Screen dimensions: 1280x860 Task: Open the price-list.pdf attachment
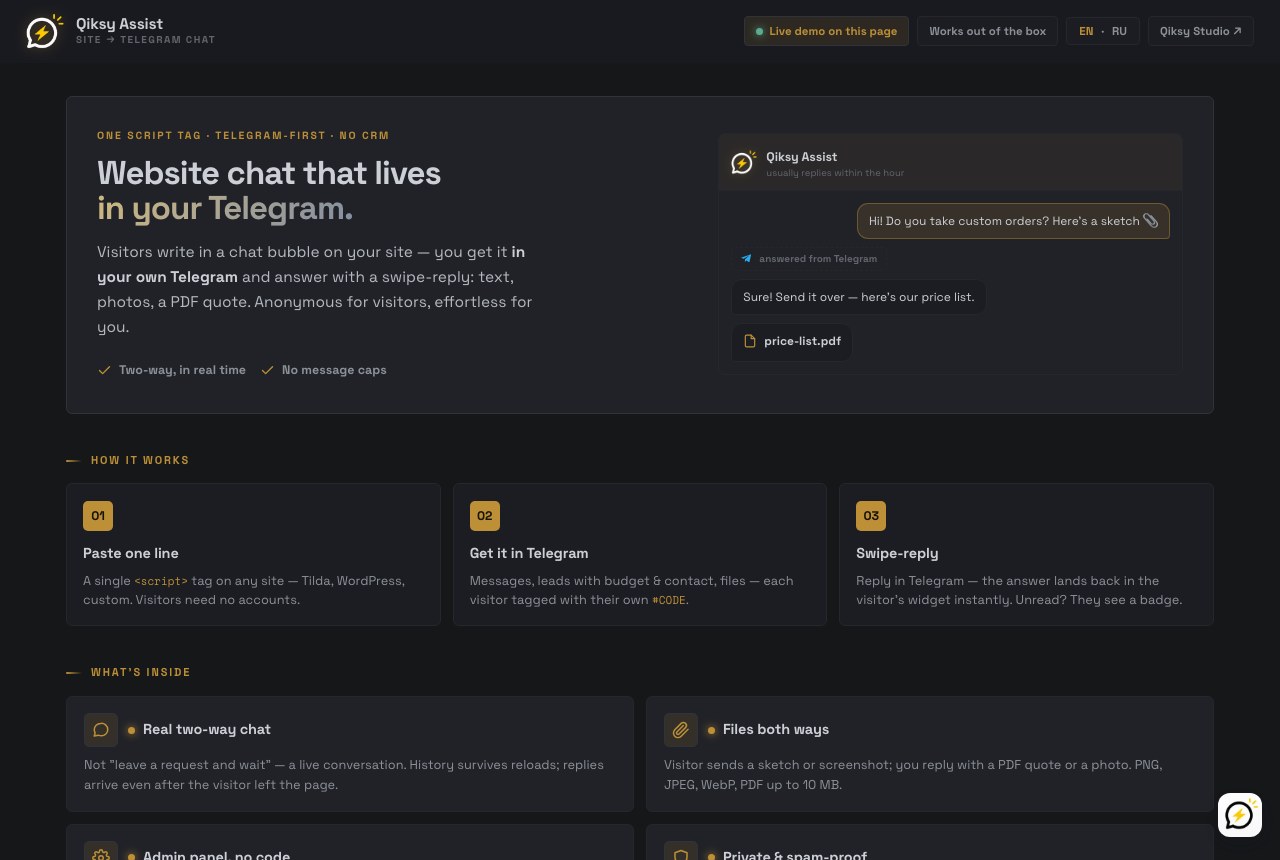(792, 341)
